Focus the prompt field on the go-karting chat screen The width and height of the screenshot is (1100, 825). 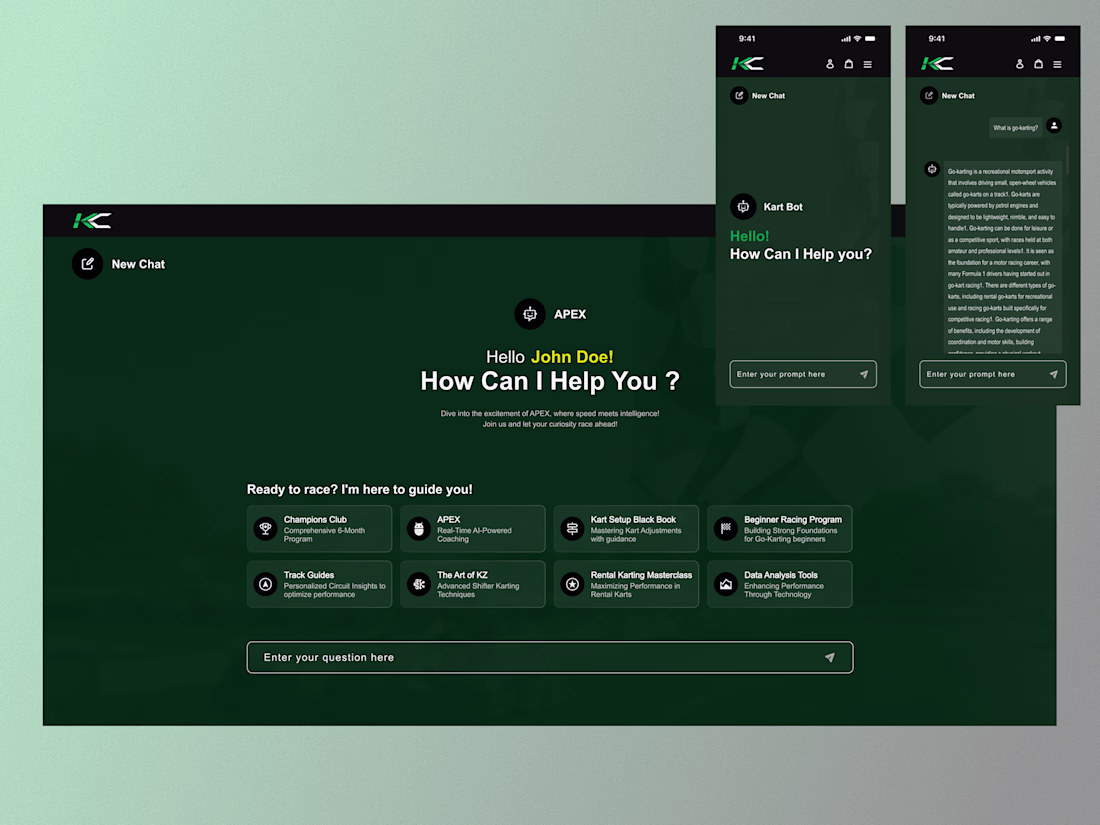(993, 374)
